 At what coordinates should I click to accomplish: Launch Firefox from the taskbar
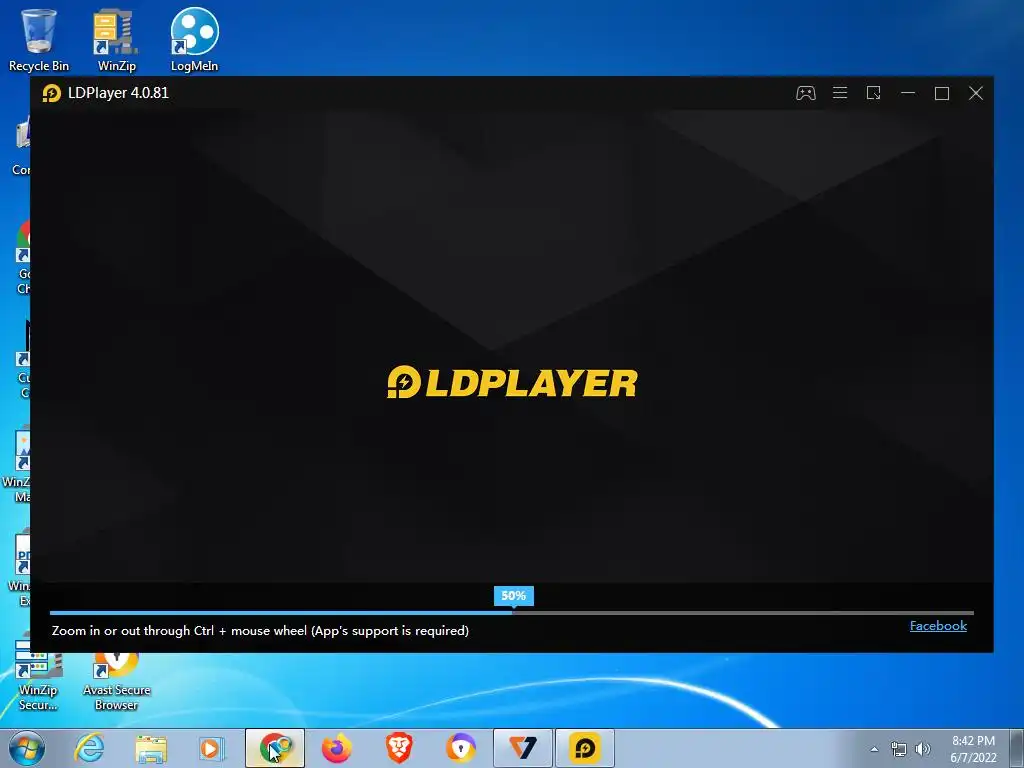[x=336, y=748]
